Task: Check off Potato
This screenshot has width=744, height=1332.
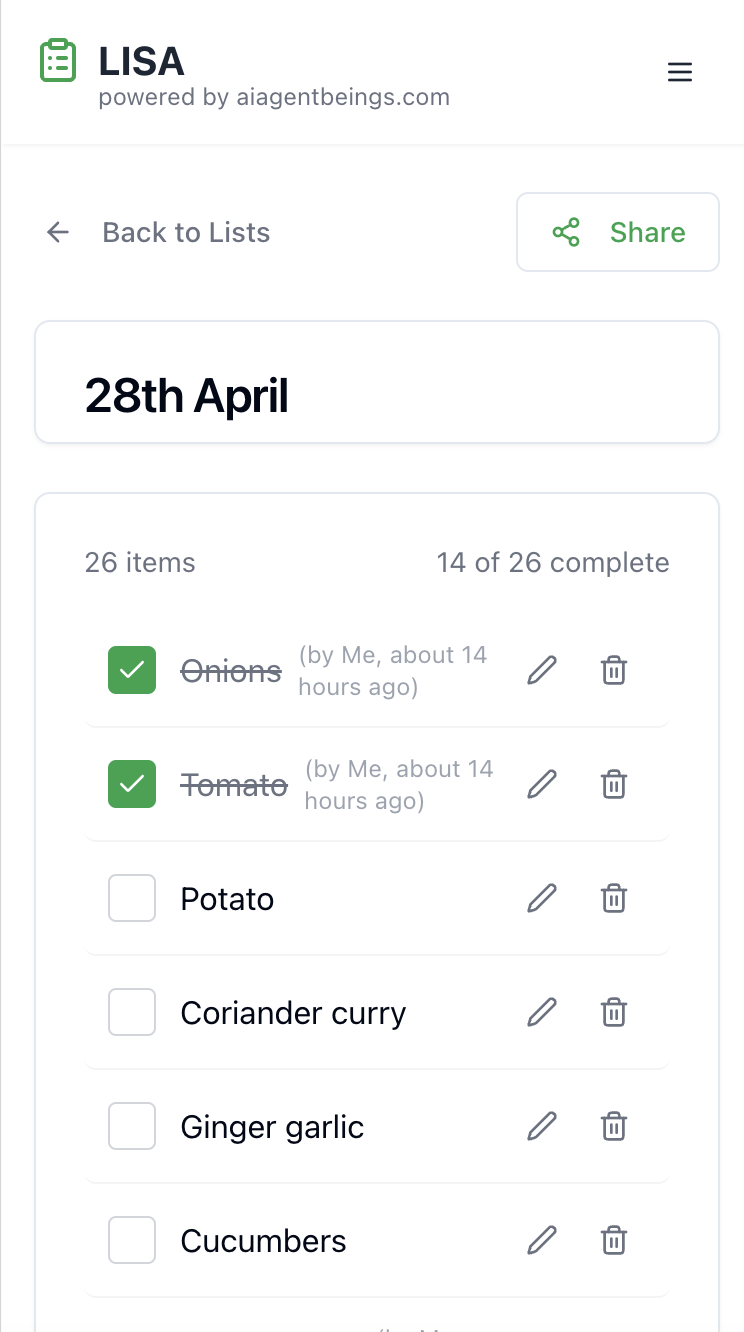Action: [x=132, y=899]
